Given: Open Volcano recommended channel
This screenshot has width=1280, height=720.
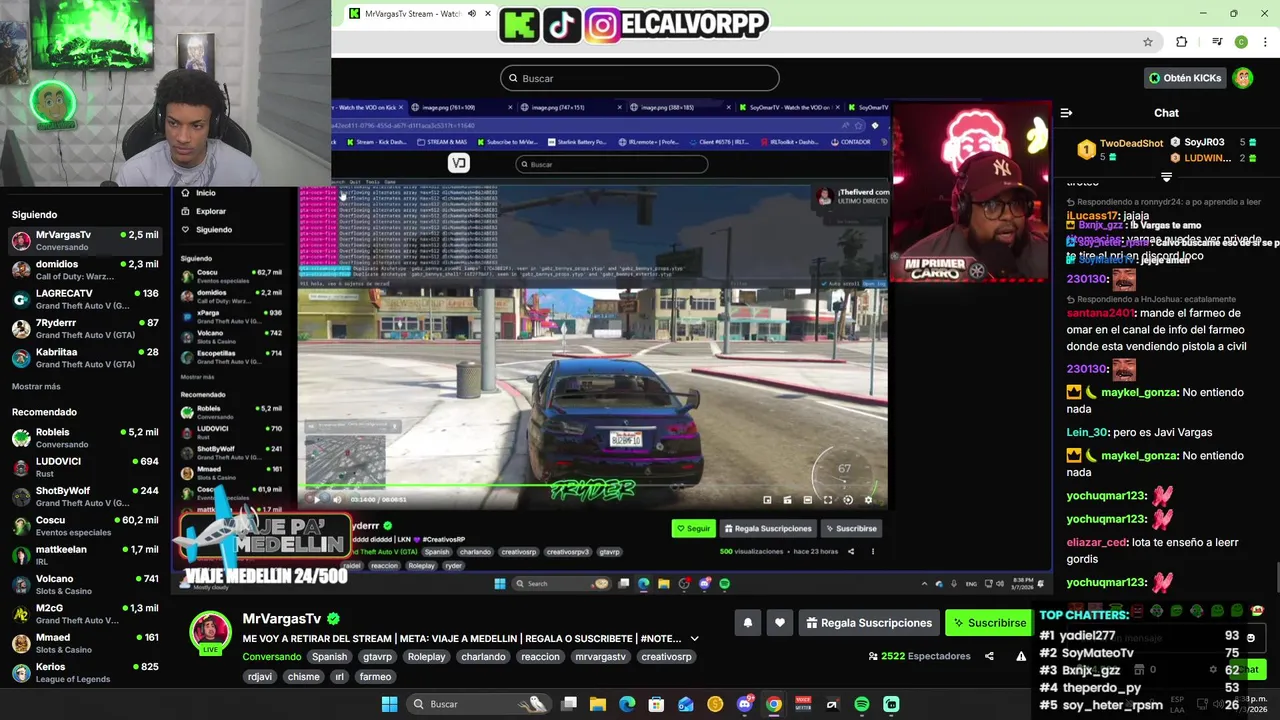Looking at the screenshot, I should point(85,585).
